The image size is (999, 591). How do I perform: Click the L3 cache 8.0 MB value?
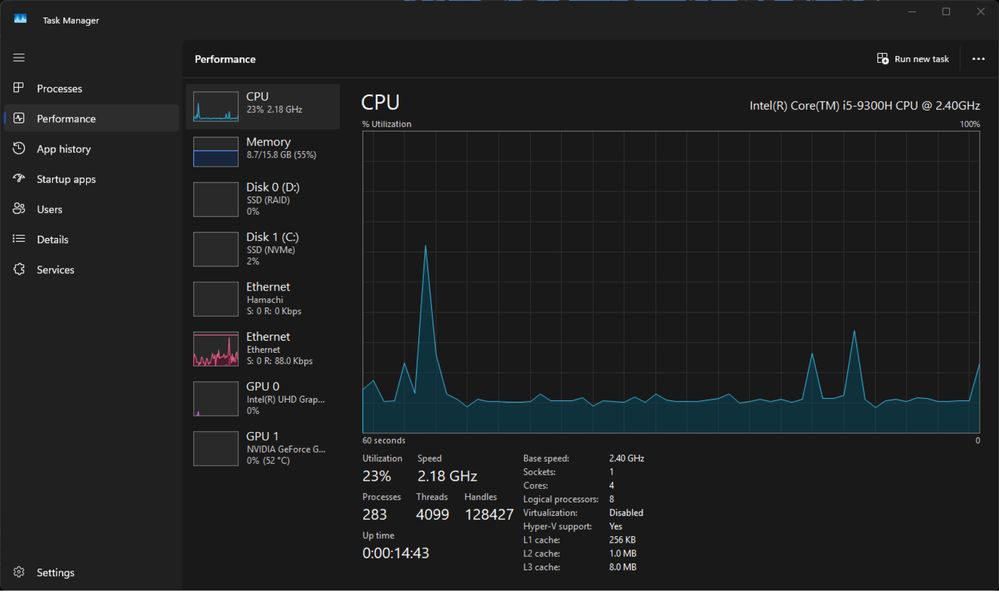tap(622, 567)
